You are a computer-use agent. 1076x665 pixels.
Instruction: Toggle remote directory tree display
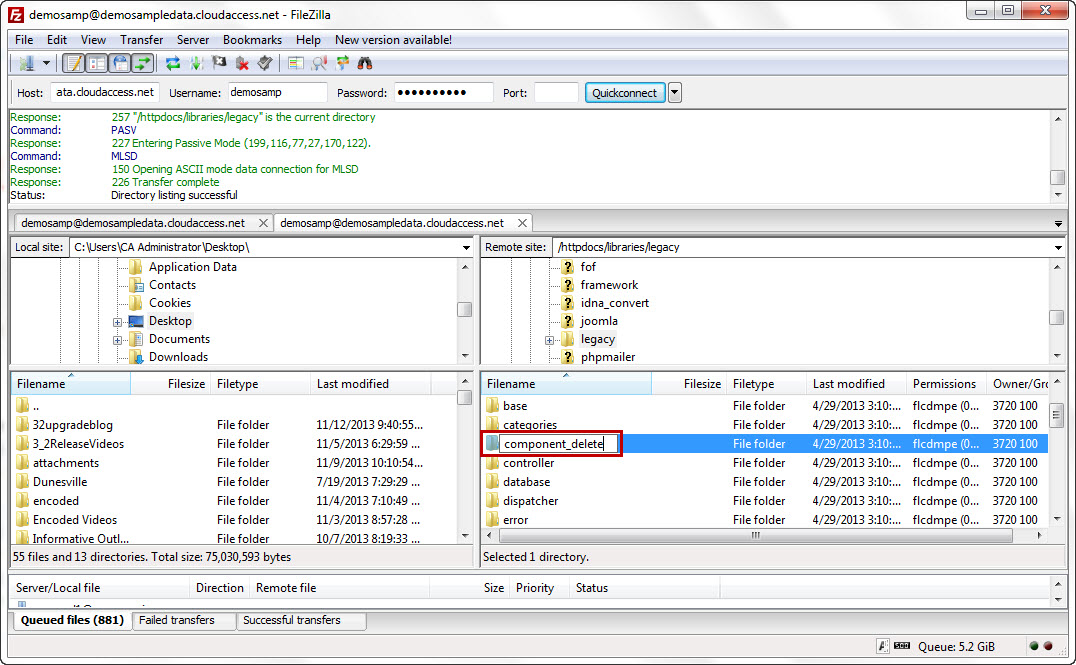pos(120,63)
